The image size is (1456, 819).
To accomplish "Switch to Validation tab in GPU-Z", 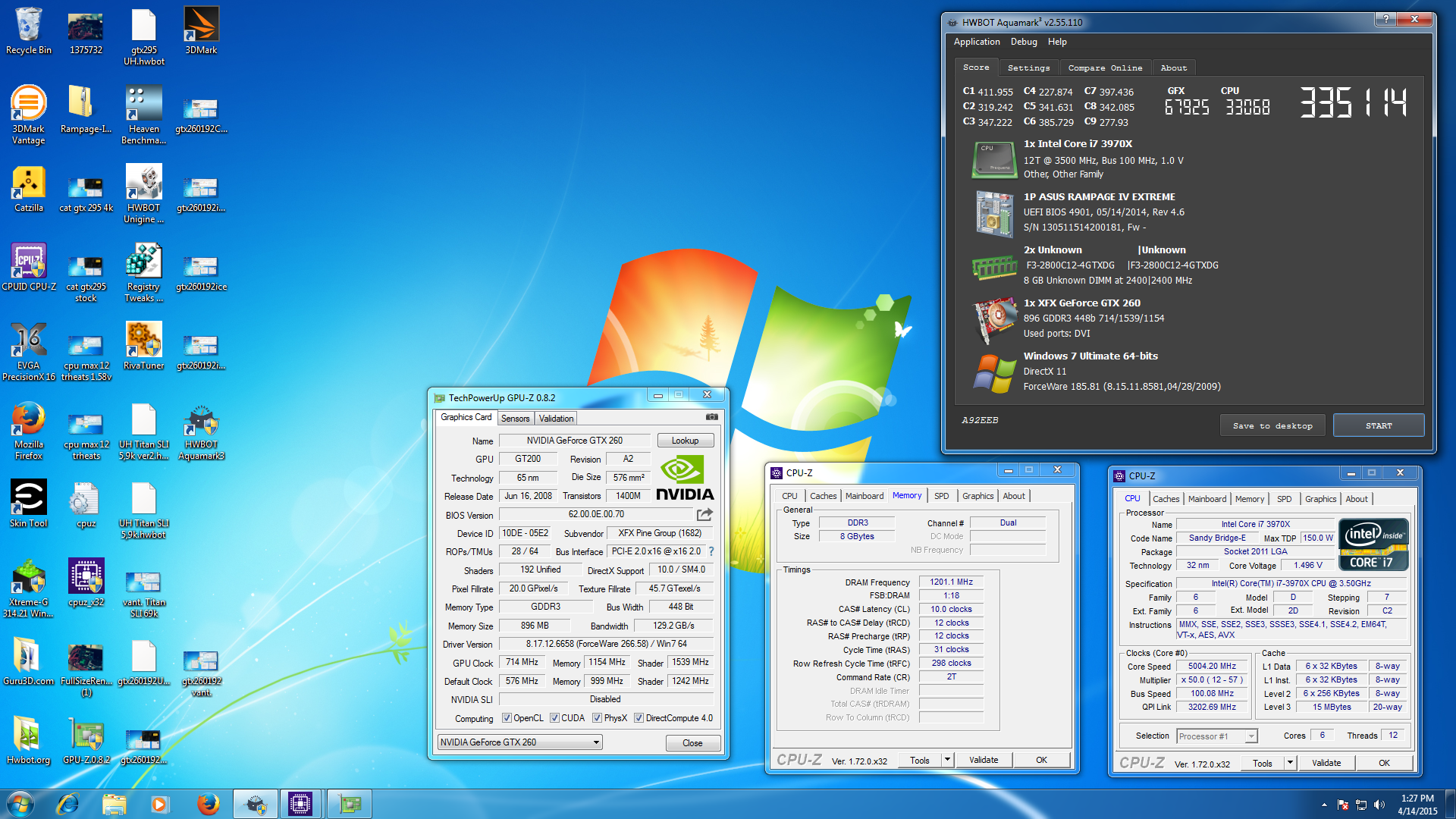I will pos(556,419).
